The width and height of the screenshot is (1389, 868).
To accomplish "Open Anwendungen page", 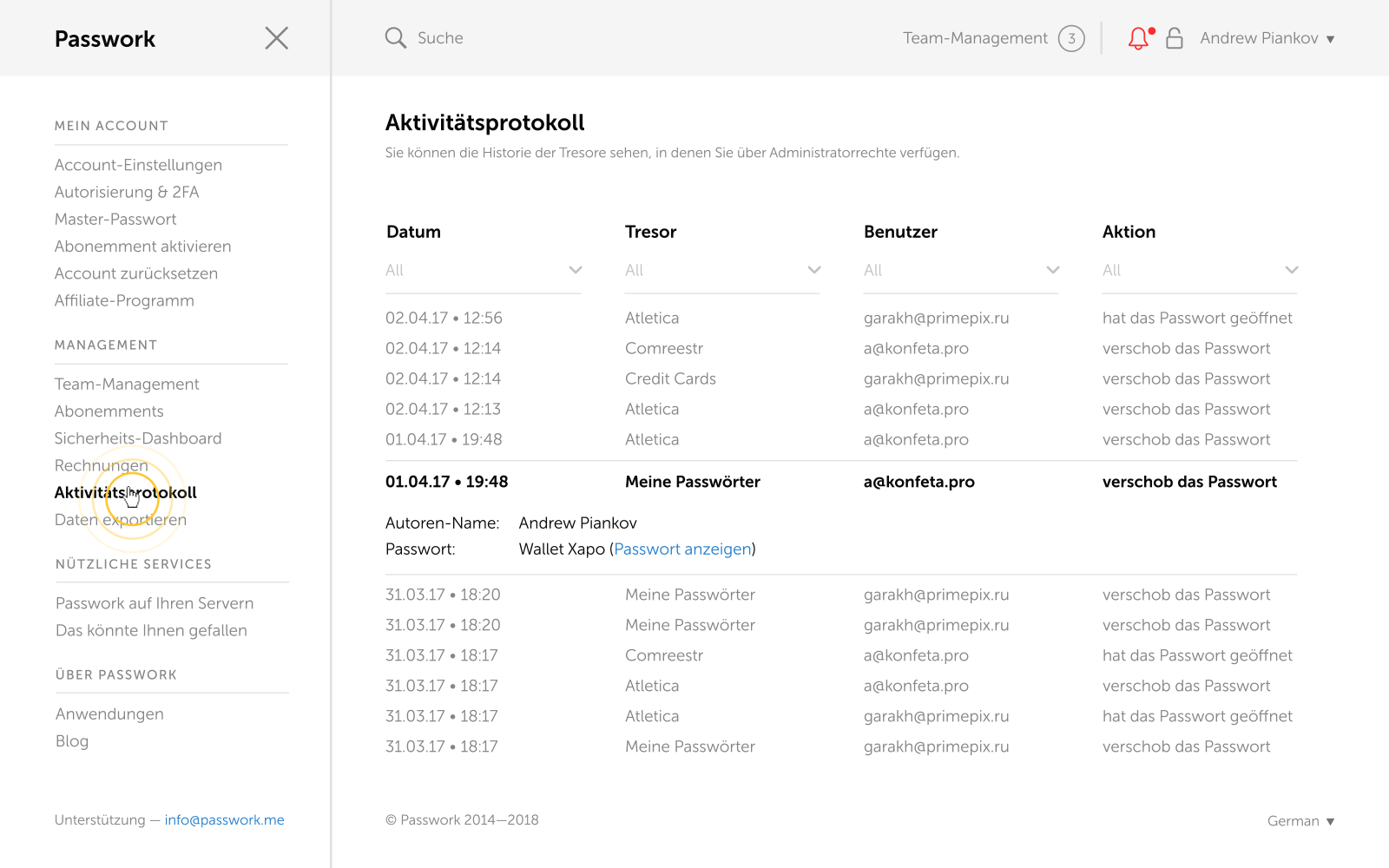I will (x=109, y=714).
